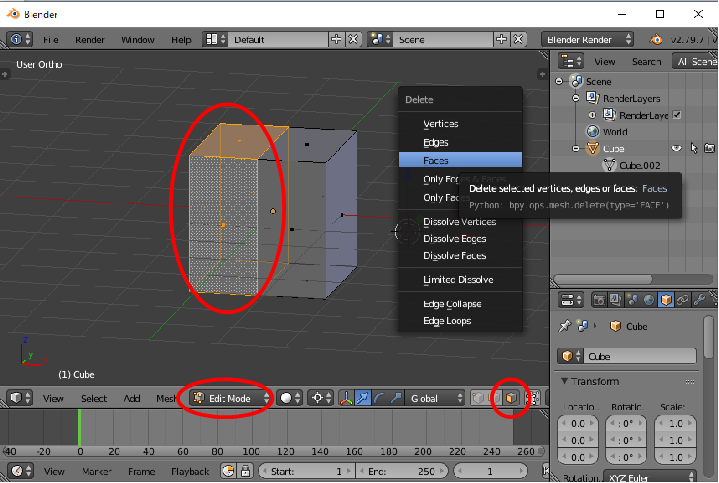Toggle Cube selectability cursor icon in outliner
719x483 pixels.
pyautogui.click(x=694, y=148)
